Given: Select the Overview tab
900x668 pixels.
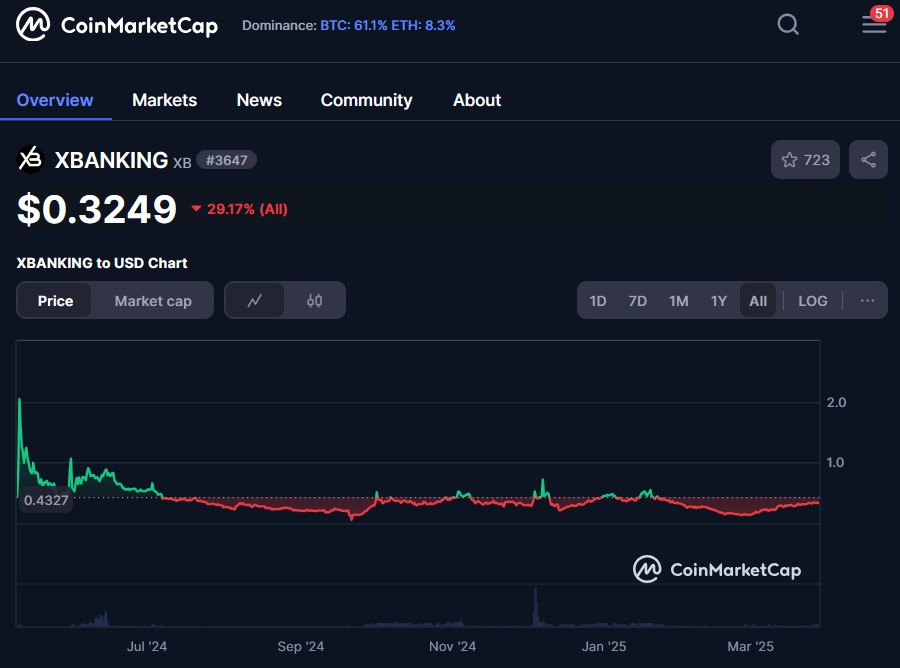Looking at the screenshot, I should tap(55, 100).
